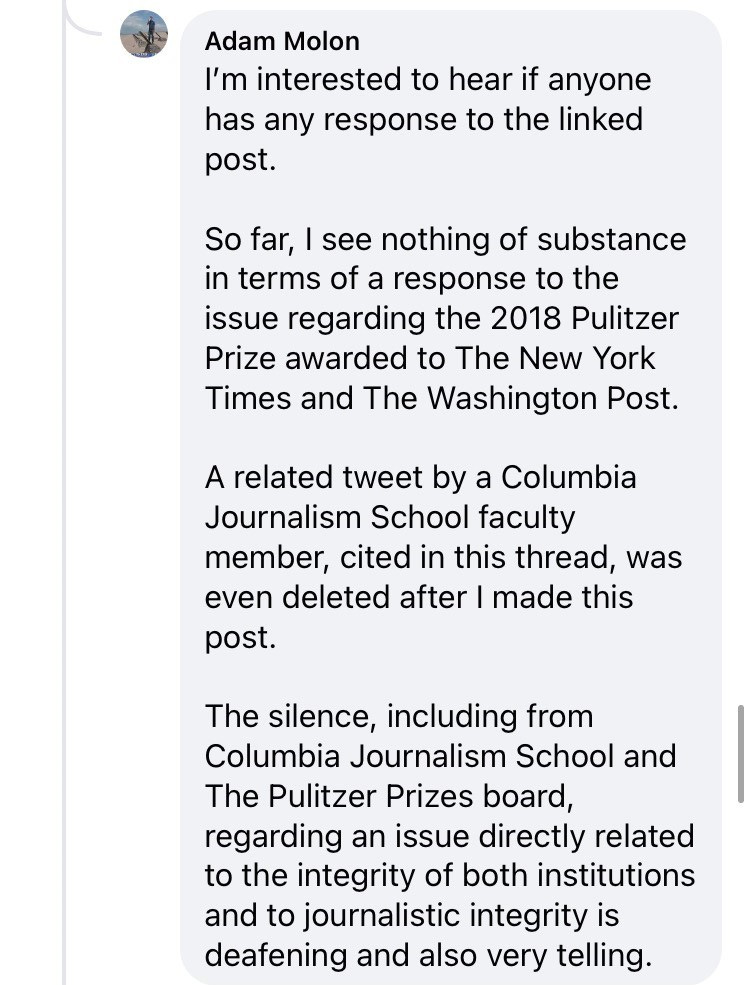750x985 pixels.
Task: Click the paragraph starting "So far, I see nothing"
Action: pyautogui.click(x=445, y=318)
